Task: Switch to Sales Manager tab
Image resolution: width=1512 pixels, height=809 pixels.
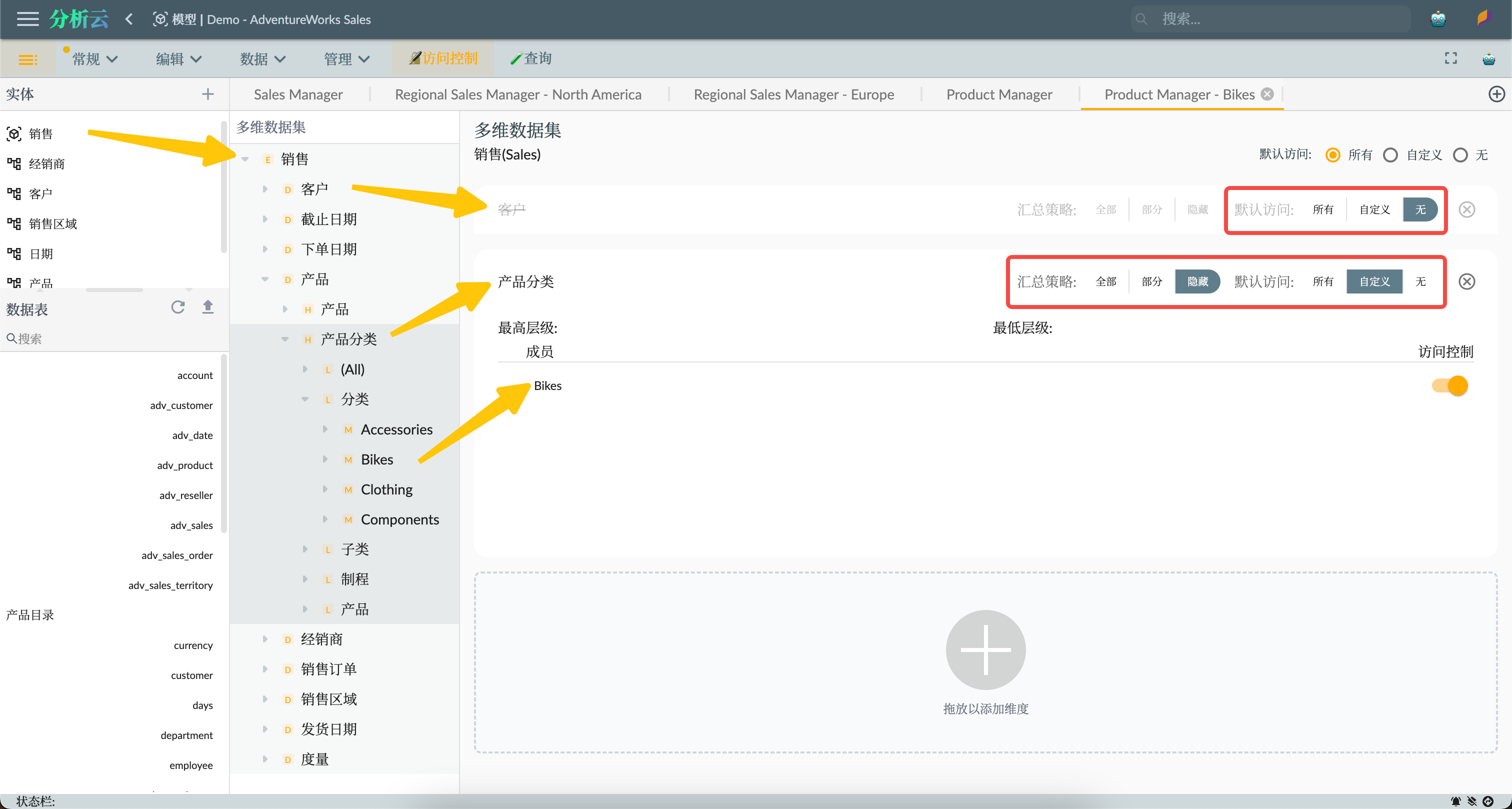Action: pyautogui.click(x=298, y=94)
